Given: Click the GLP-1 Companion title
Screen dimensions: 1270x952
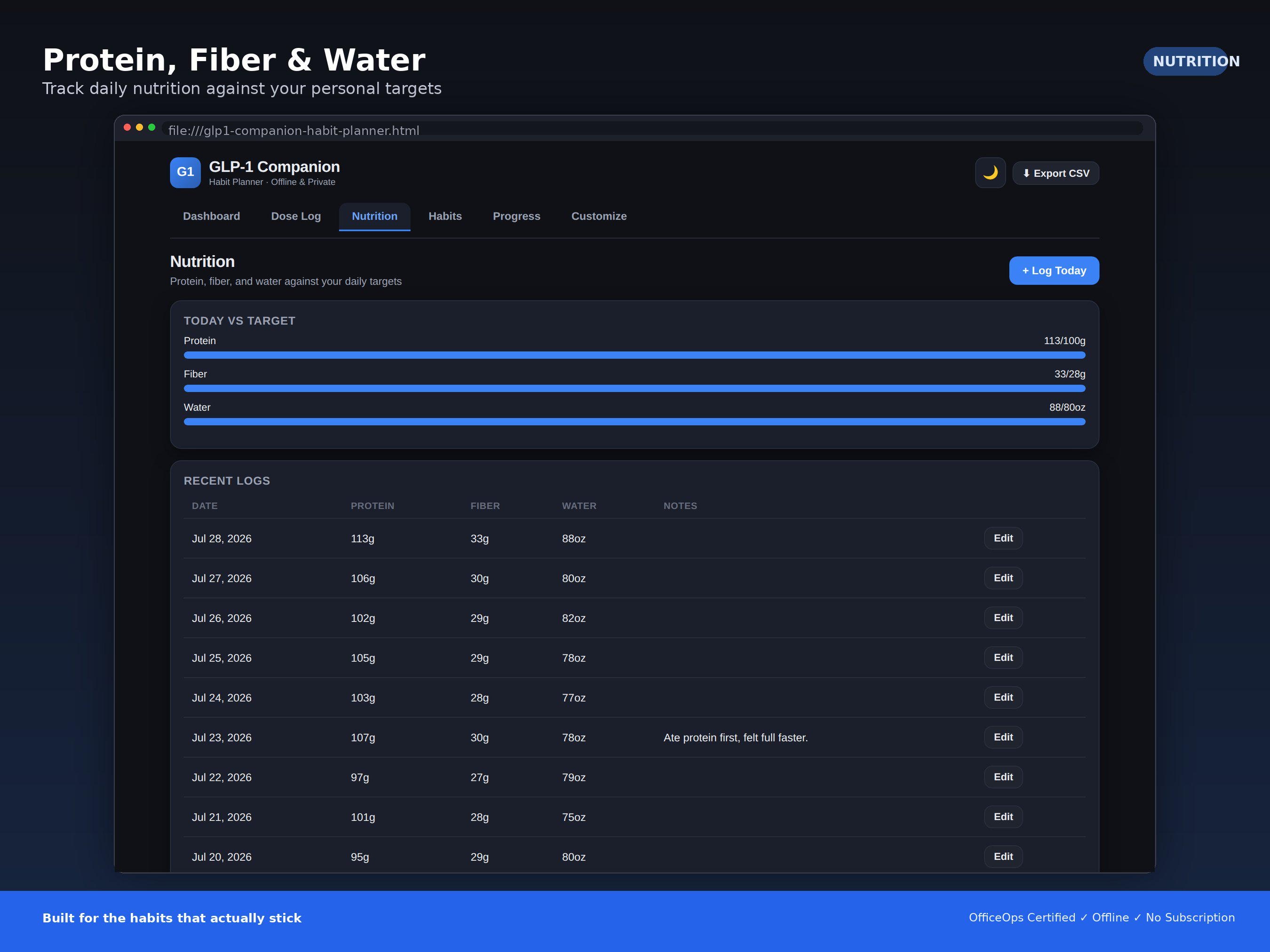Looking at the screenshot, I should (x=274, y=166).
